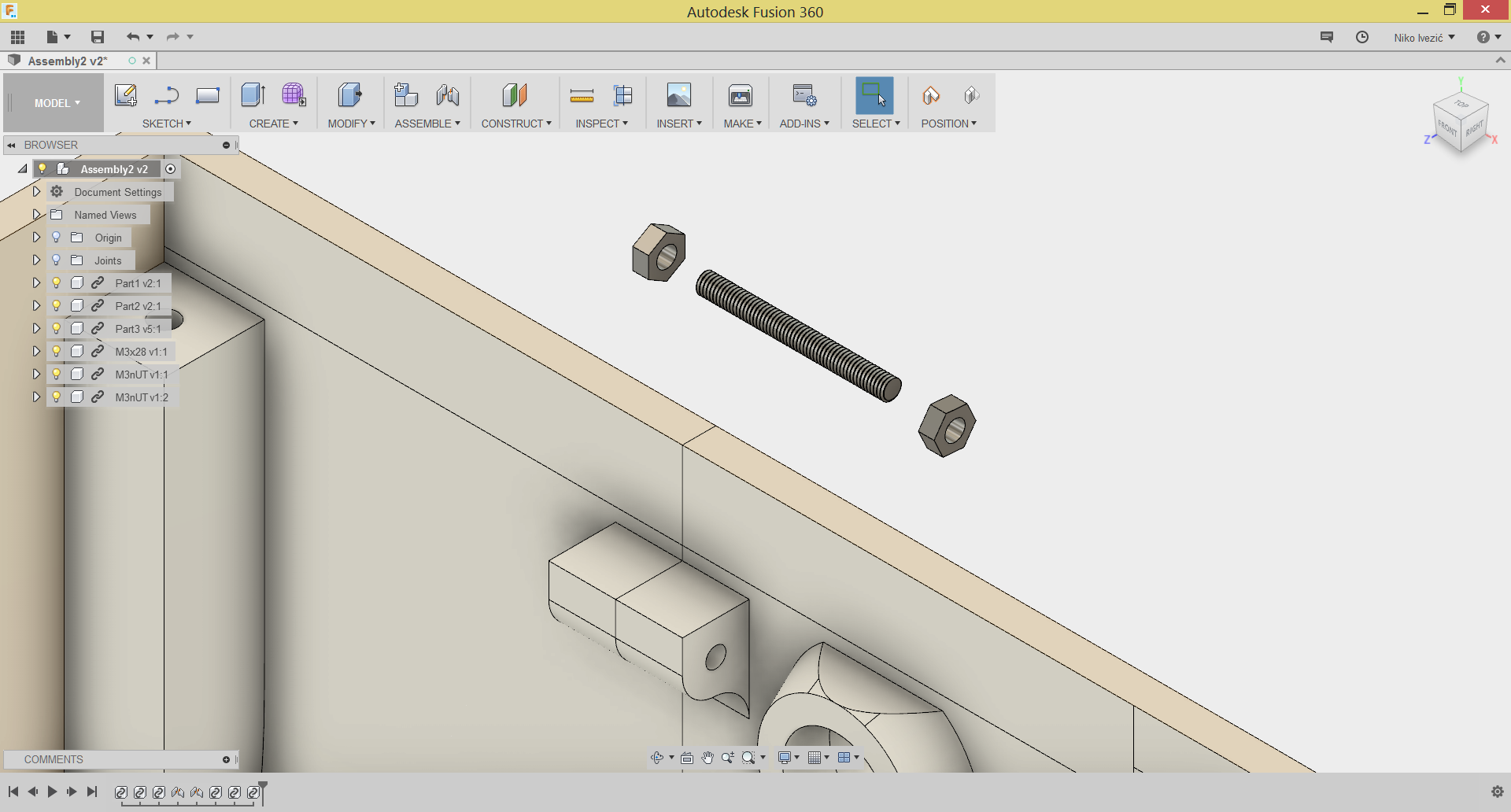The width and height of the screenshot is (1511, 812).
Task: Open the Niko Ivezić account dropdown
Action: (1424, 38)
